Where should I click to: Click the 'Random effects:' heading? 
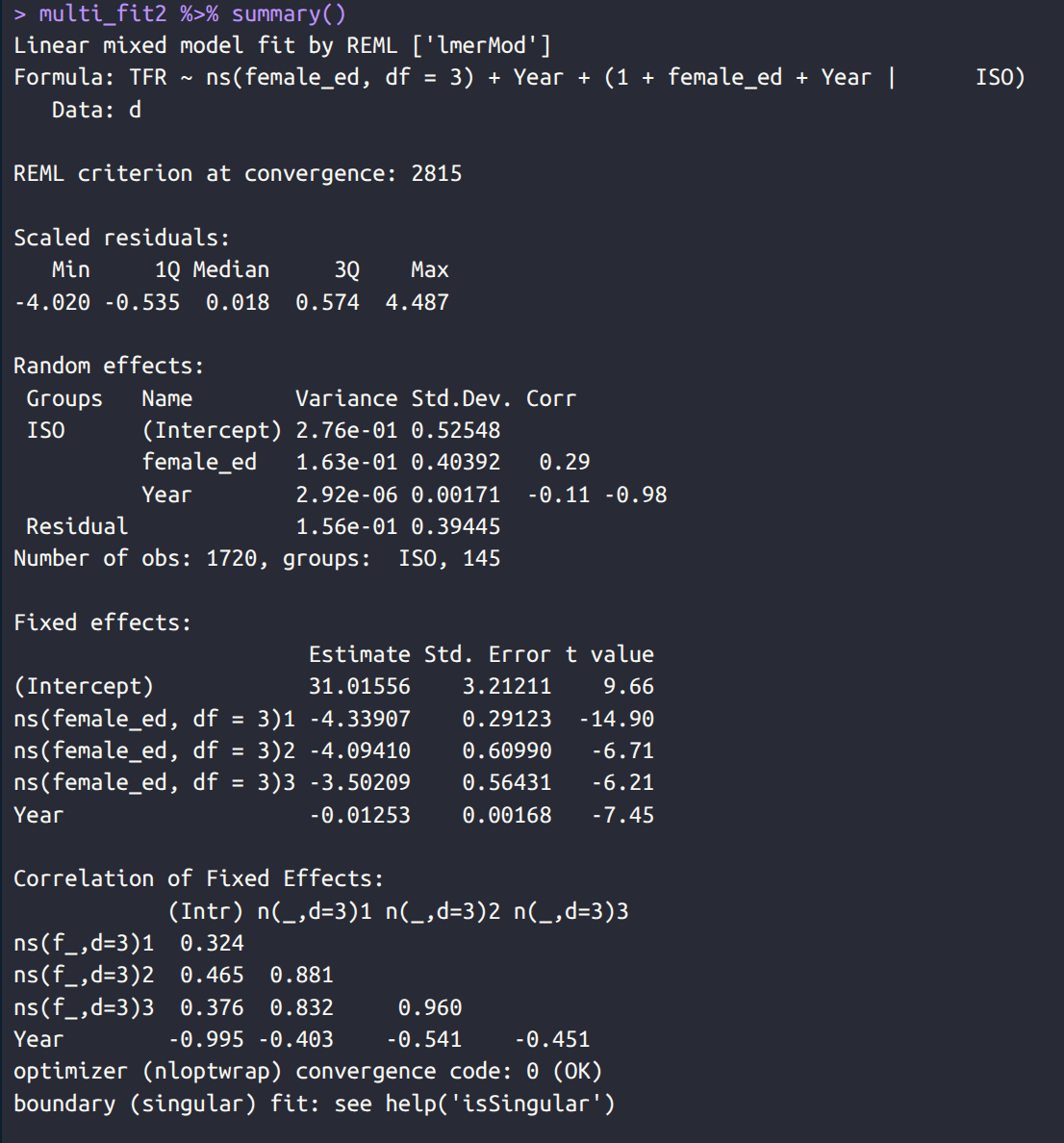tap(109, 367)
